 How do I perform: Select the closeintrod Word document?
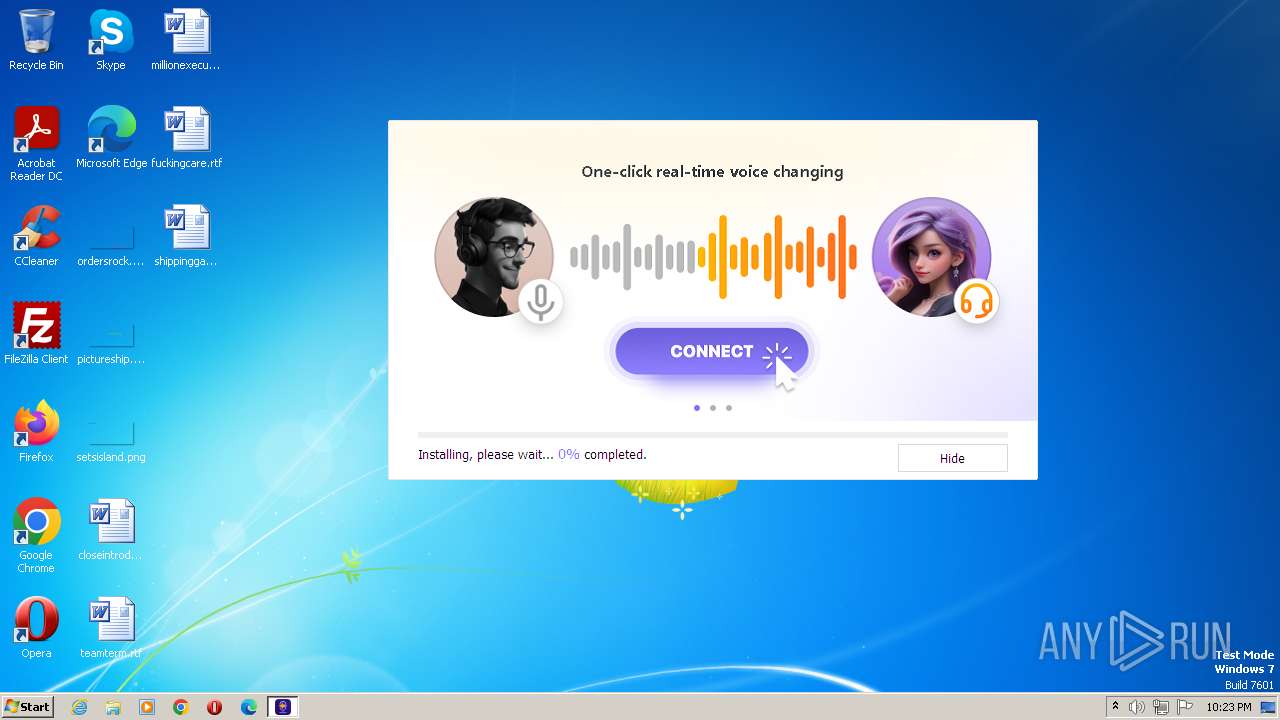[x=110, y=530]
